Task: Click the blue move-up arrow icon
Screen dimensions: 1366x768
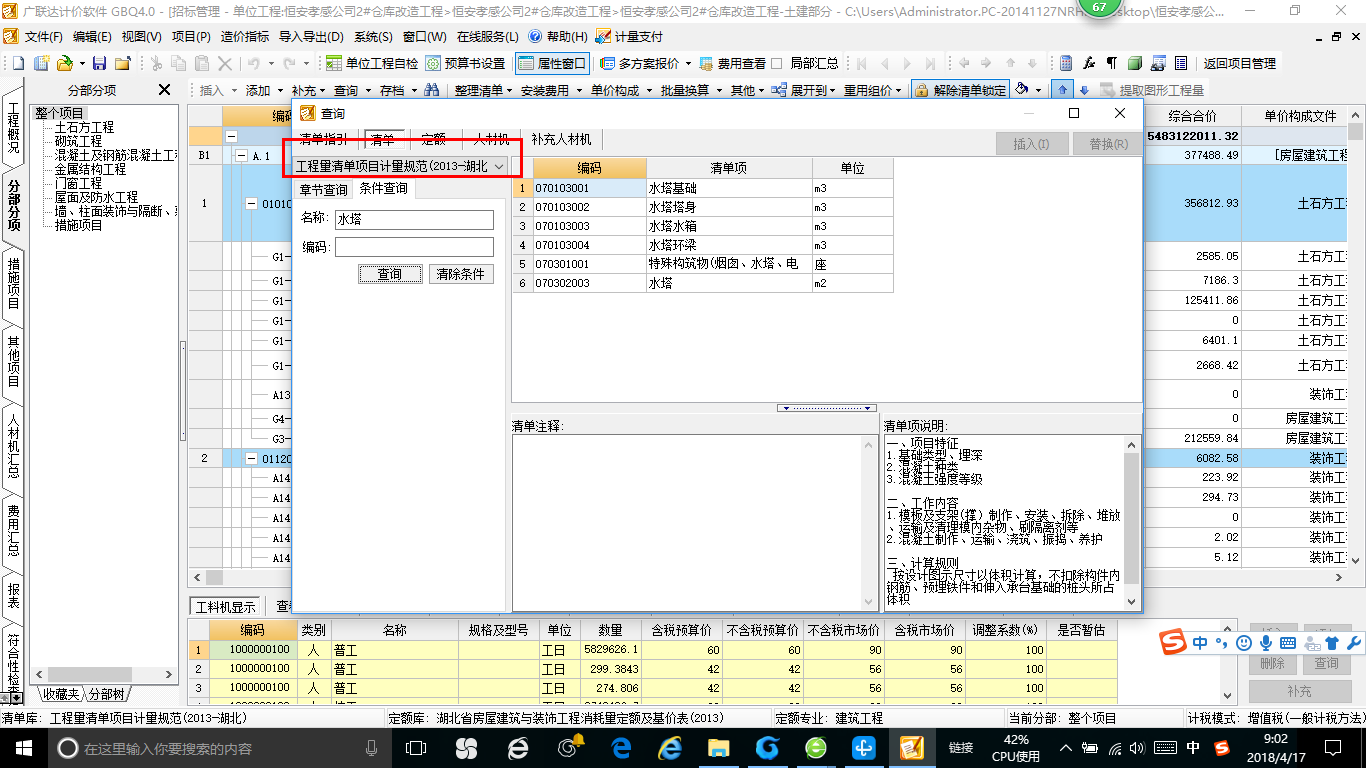Action: coord(1063,90)
